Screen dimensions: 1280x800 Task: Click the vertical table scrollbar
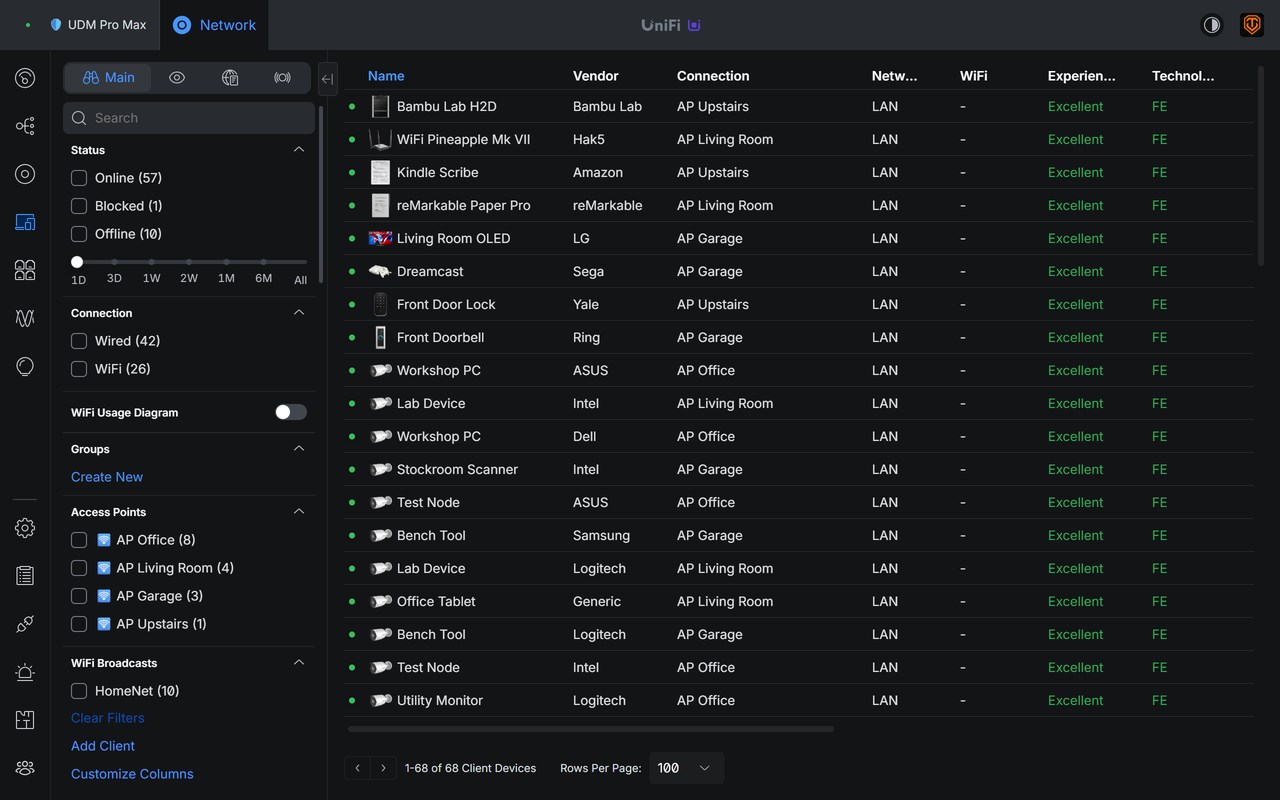tap(1260, 166)
